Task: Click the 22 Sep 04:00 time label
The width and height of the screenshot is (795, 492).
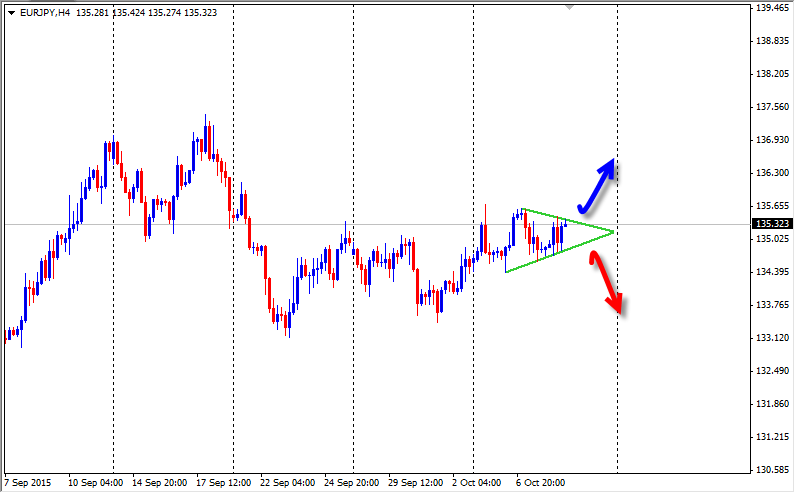Action: [287, 482]
